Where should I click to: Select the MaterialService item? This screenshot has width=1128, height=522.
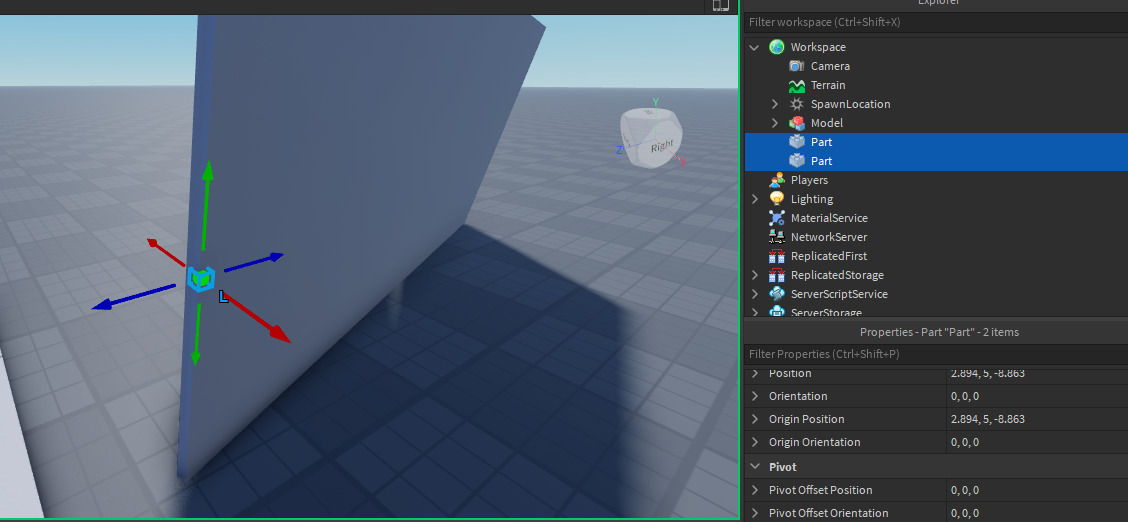(829, 218)
